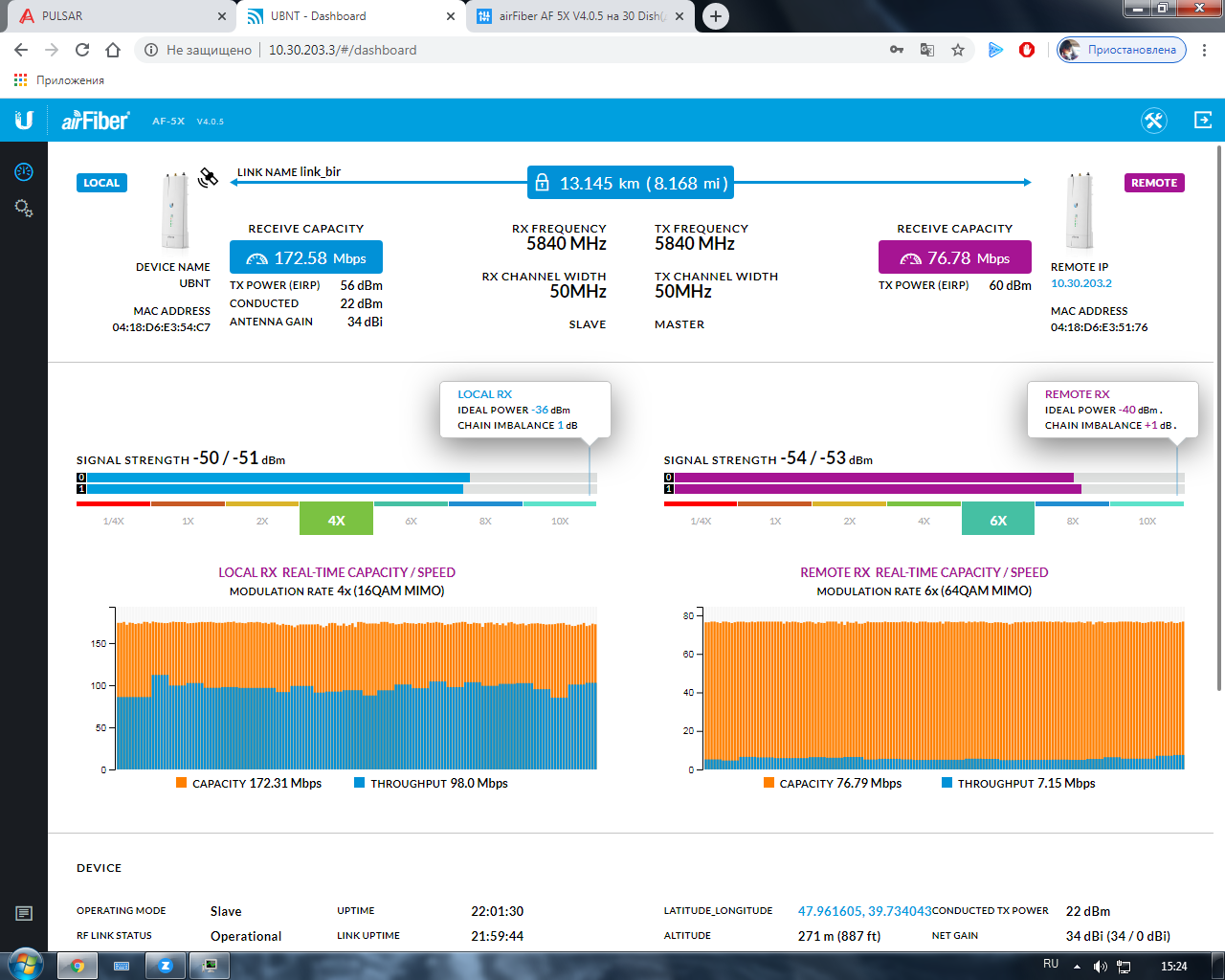Viewport: 1225px width, 980px height.
Task: Click the airFiber logo
Action: 95,121
